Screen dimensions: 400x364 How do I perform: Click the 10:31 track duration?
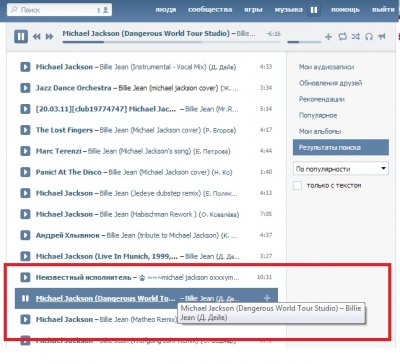pyautogui.click(x=264, y=277)
